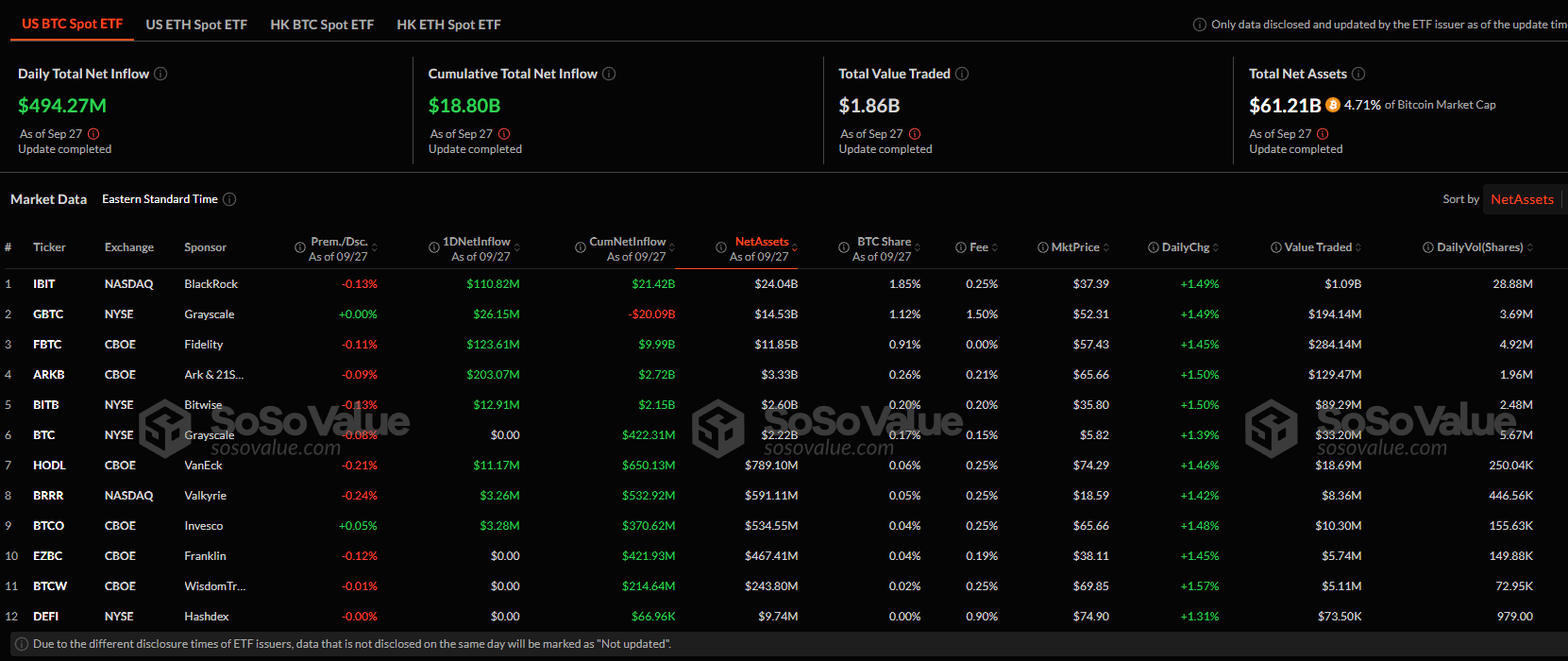Select HK ETH Spot ETF tab
Screen dimensions: 1568x661
448,25
